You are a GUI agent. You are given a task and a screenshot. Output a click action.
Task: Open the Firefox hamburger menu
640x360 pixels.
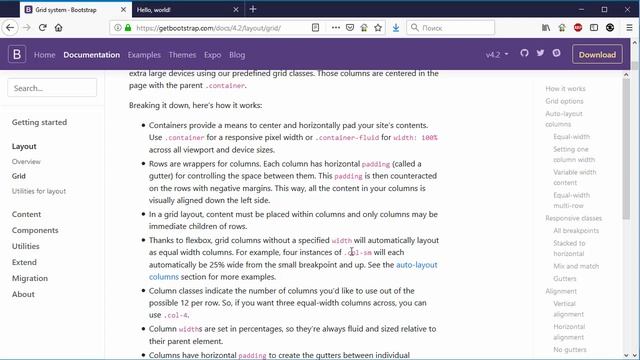click(629, 28)
